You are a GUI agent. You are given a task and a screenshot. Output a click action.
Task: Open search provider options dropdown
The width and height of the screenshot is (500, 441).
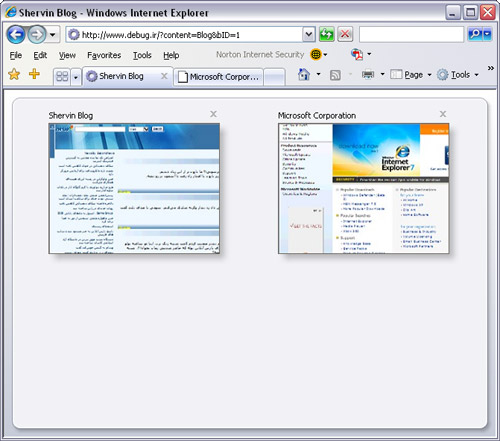pos(487,34)
